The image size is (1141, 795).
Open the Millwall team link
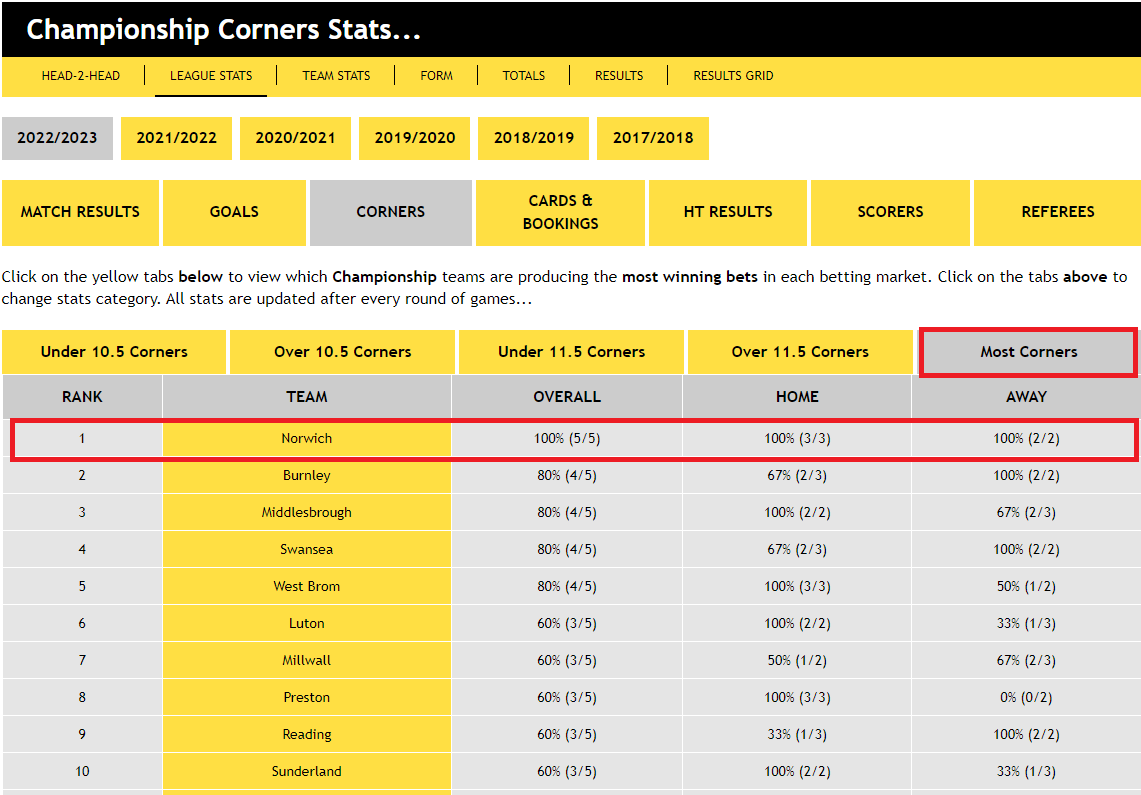(x=306, y=661)
